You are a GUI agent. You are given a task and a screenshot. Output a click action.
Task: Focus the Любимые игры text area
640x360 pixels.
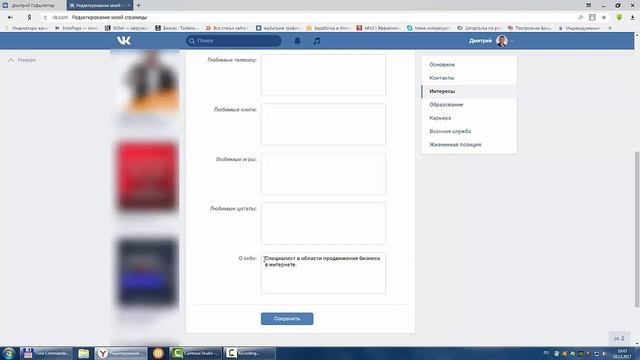(323, 174)
